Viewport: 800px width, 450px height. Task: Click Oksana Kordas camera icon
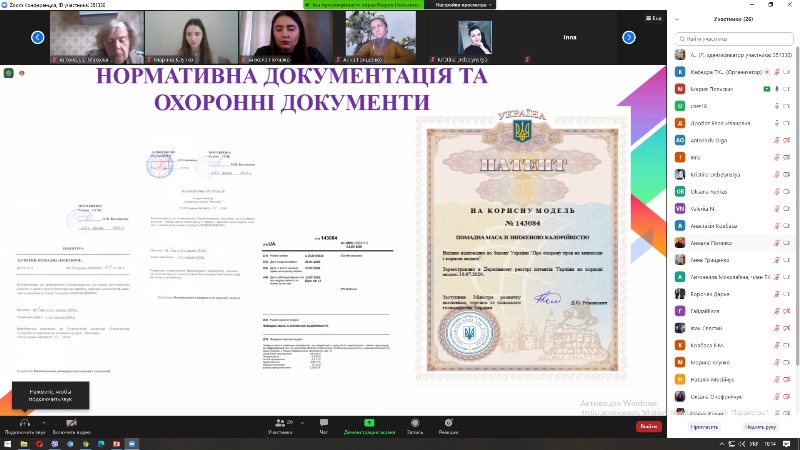pos(787,192)
